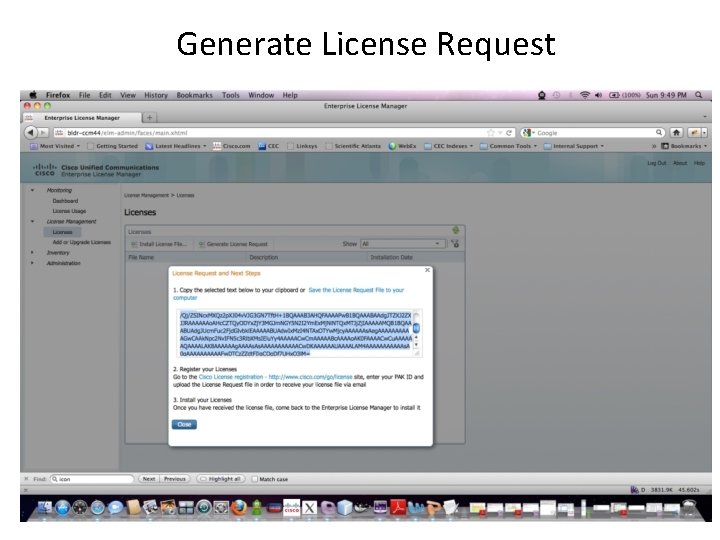Click the Wi-Fi status icon
The width and height of the screenshot is (720, 540).
point(585,95)
